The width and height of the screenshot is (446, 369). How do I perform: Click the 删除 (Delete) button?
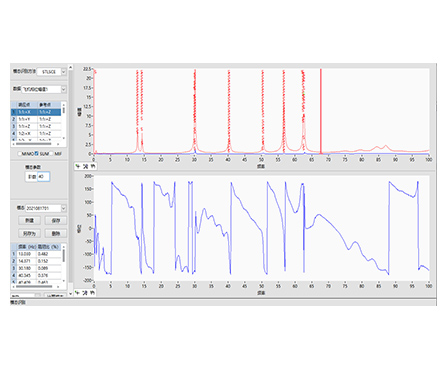pyautogui.click(x=55, y=233)
